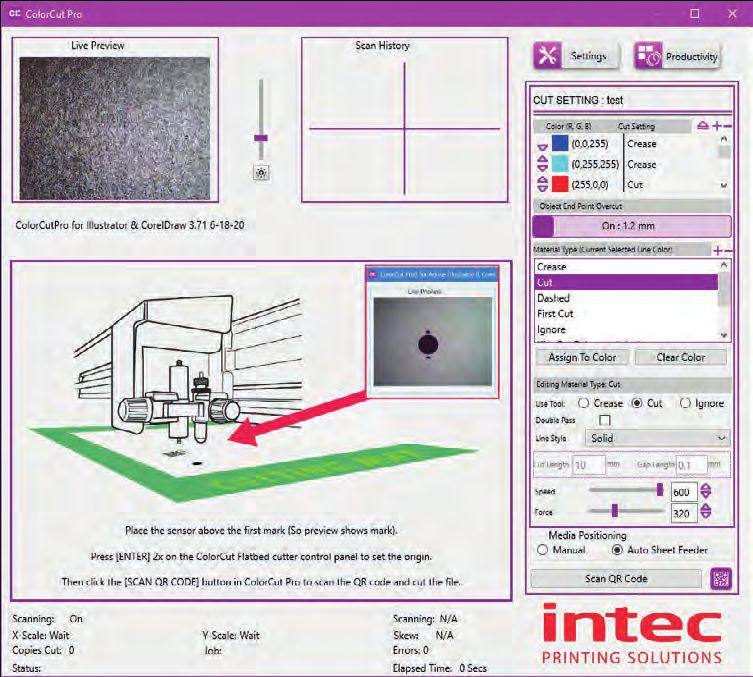
Task: Click the Scan QR Code button
Action: pos(616,579)
